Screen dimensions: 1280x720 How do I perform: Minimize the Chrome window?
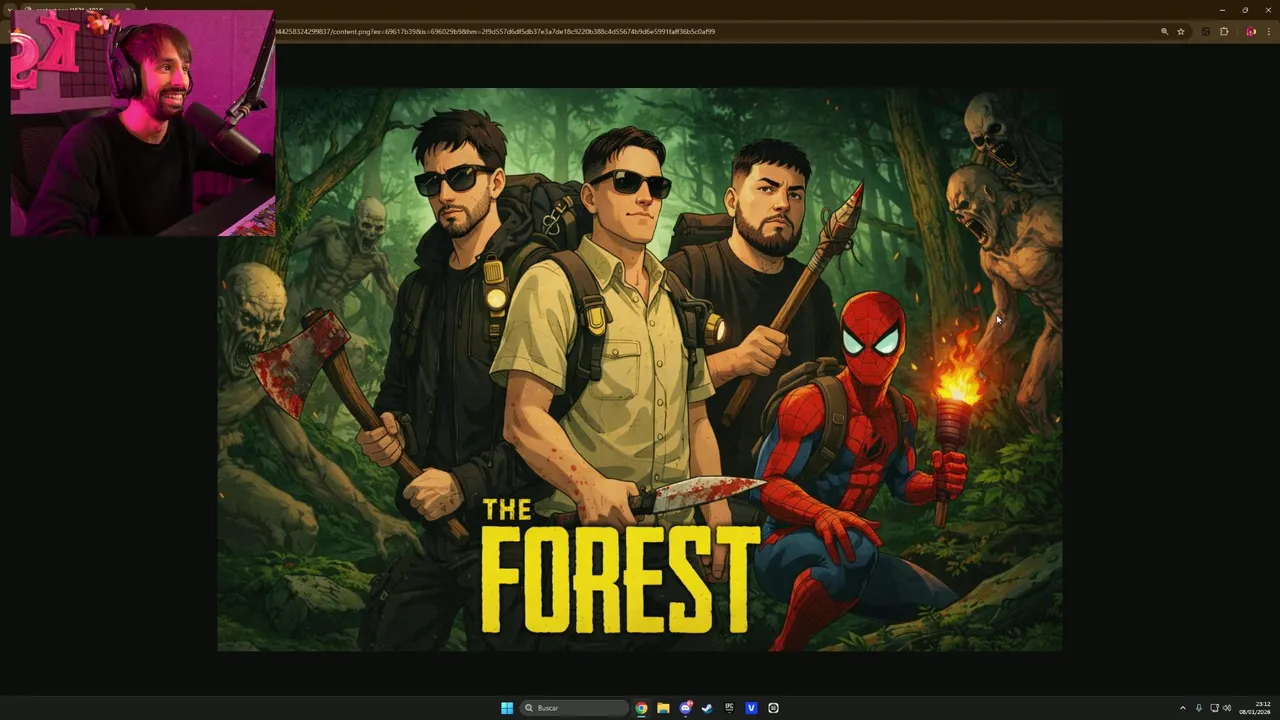pyautogui.click(x=1222, y=10)
